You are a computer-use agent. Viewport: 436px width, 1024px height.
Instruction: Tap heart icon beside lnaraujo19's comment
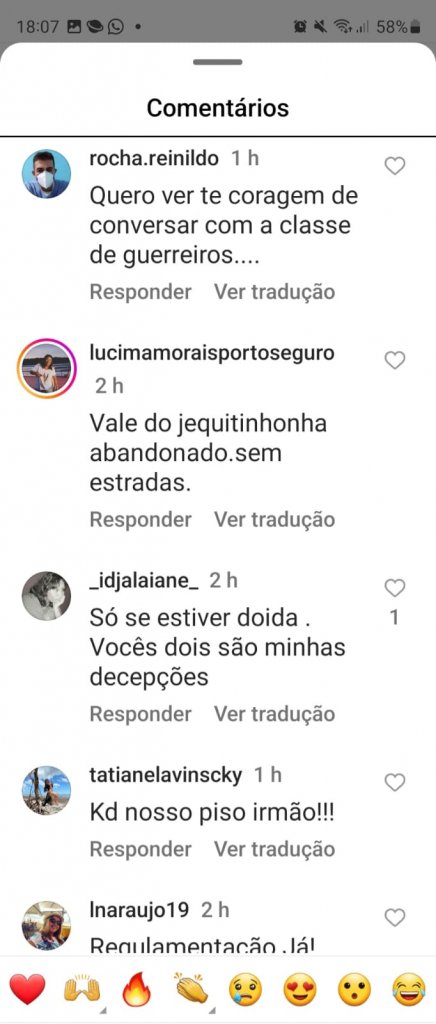394,918
